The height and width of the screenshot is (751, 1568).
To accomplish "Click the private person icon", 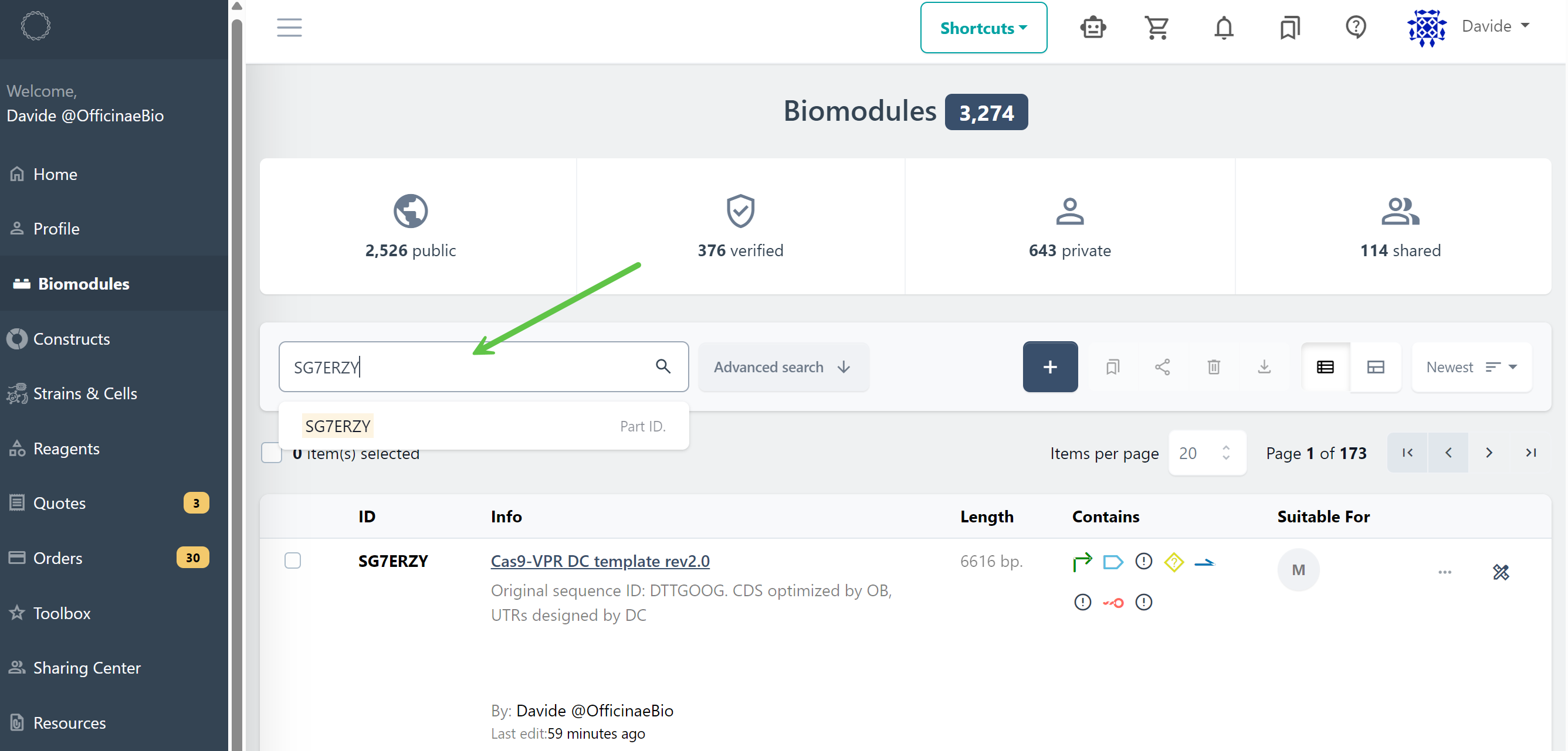I will [x=1069, y=211].
